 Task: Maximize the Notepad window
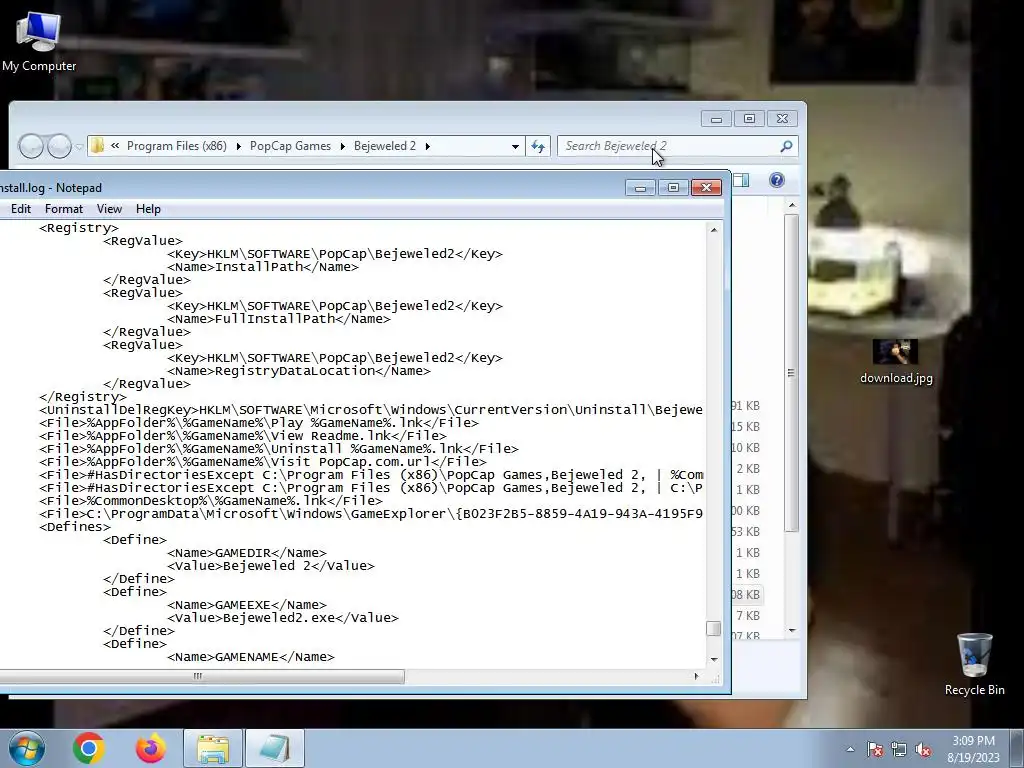(x=673, y=188)
